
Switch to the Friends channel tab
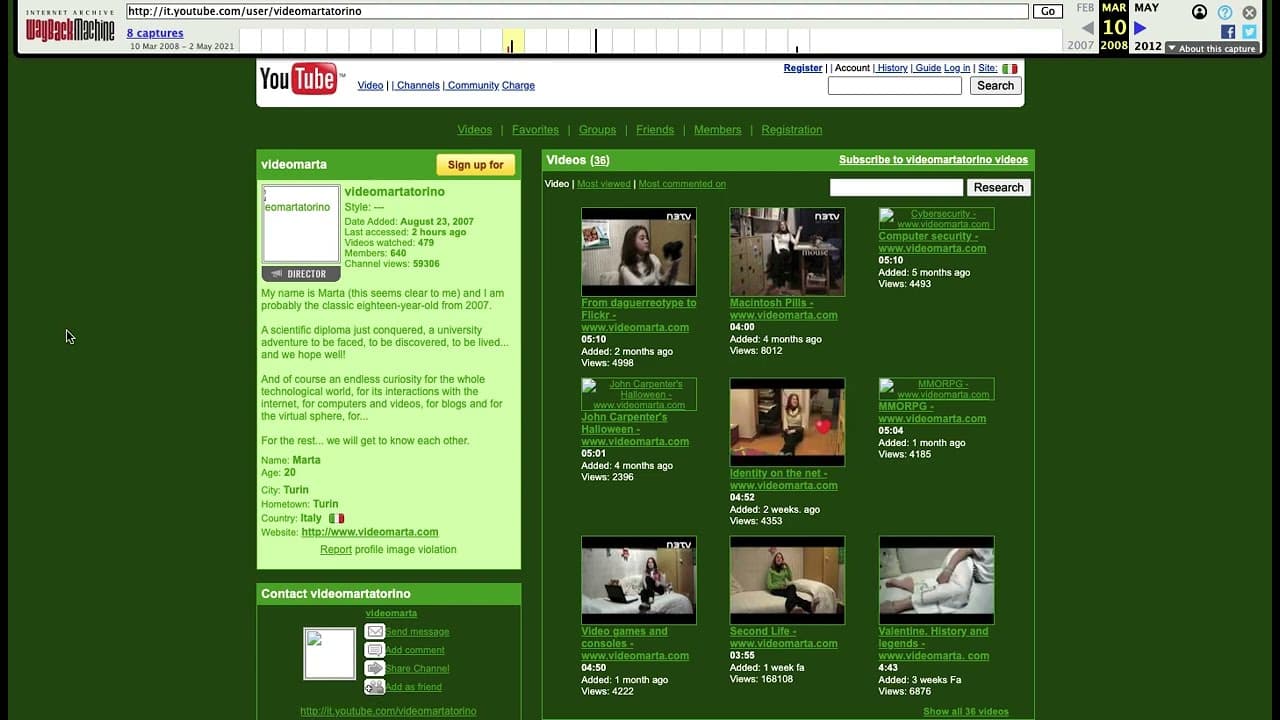[x=655, y=130]
